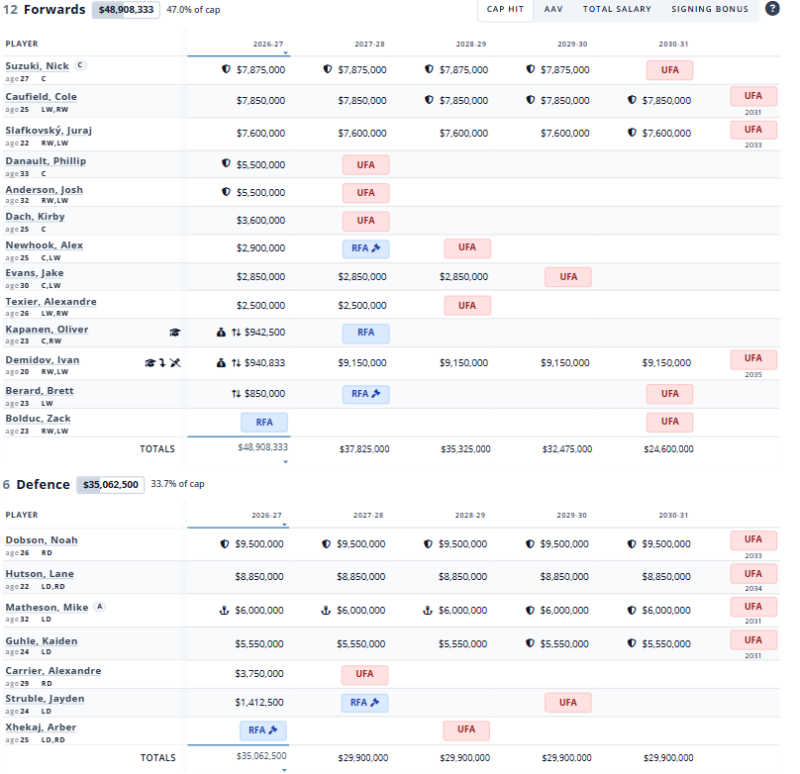Select the Cap Hit tab
The height and width of the screenshot is (774, 800).
click(x=505, y=9)
